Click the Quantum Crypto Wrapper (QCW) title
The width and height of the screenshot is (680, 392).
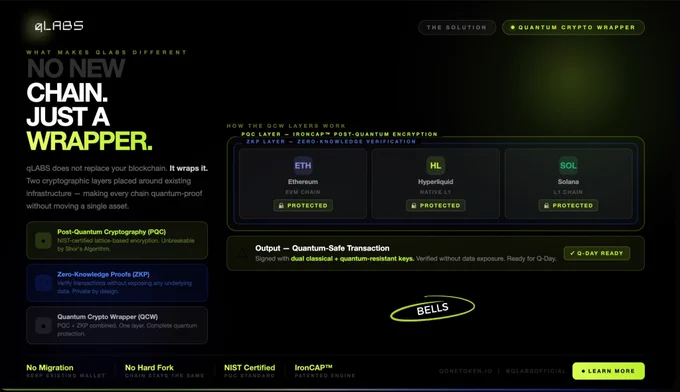coord(108,317)
